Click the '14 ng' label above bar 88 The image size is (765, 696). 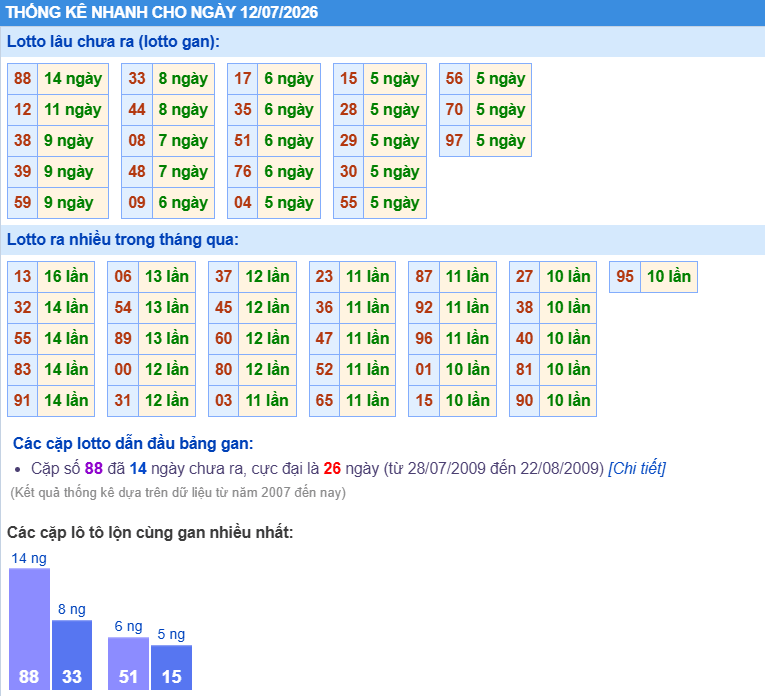point(29,558)
